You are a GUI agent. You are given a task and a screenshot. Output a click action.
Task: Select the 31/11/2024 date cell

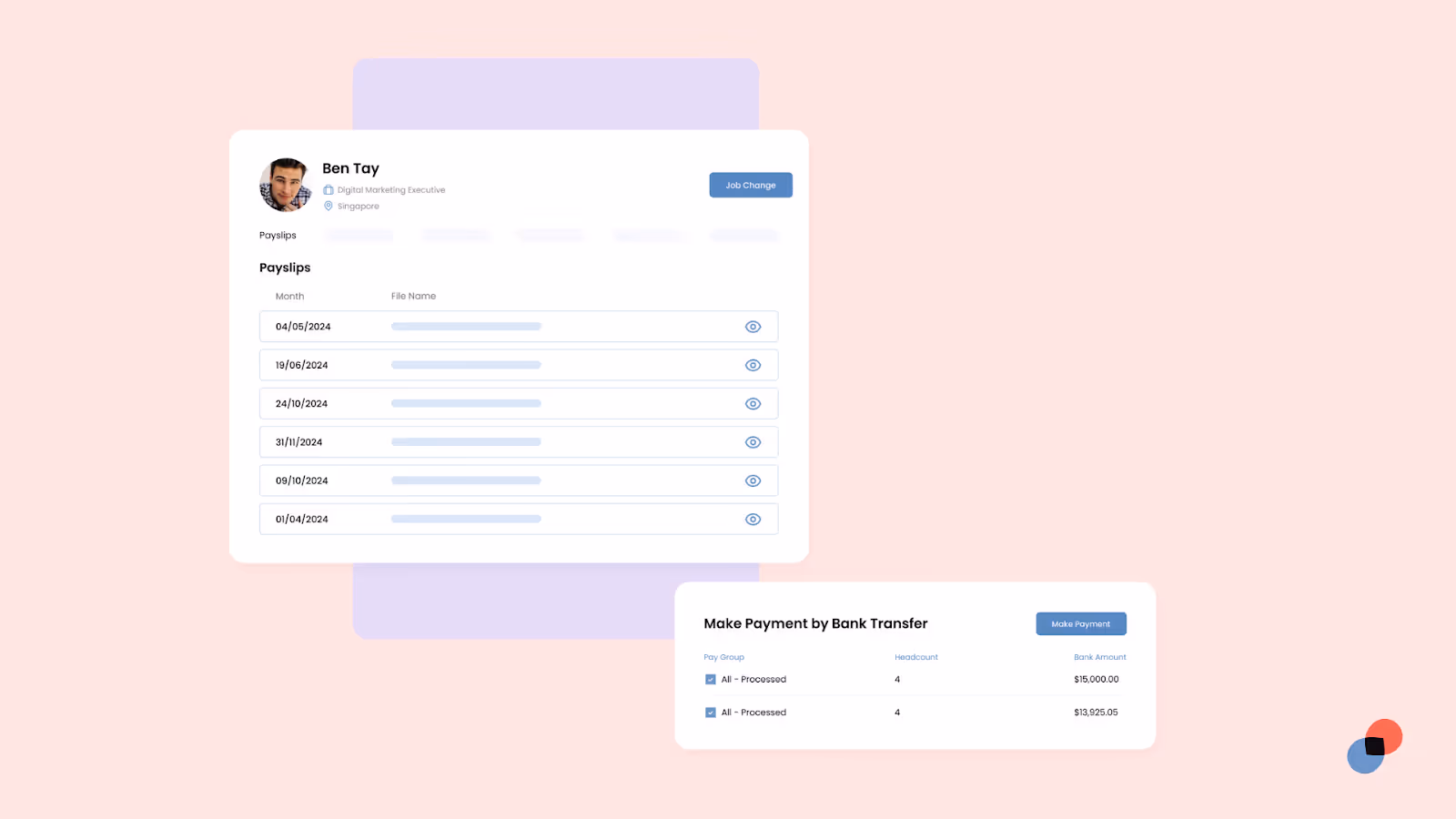pyautogui.click(x=299, y=442)
